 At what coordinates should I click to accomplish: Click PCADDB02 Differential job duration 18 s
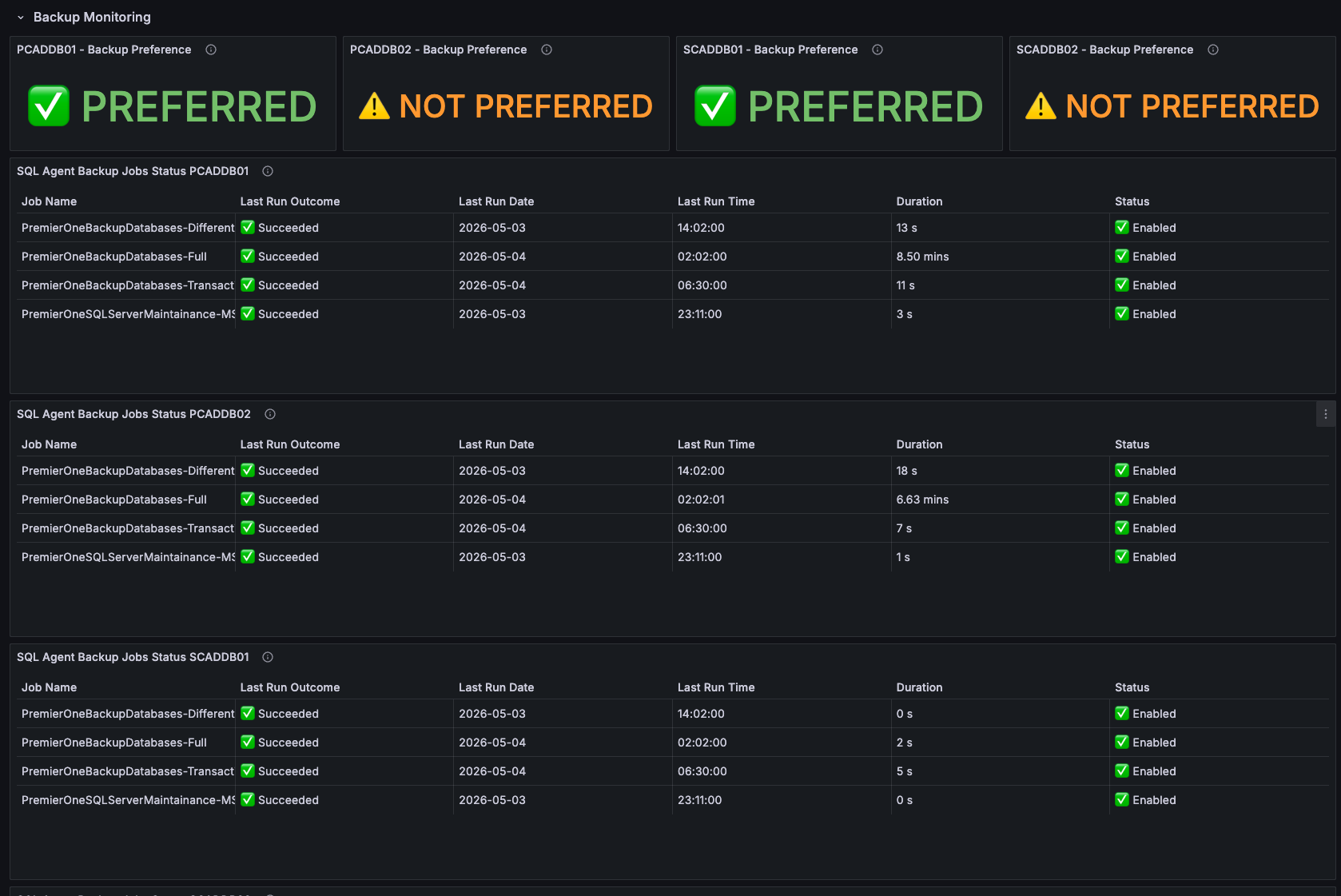tap(906, 471)
